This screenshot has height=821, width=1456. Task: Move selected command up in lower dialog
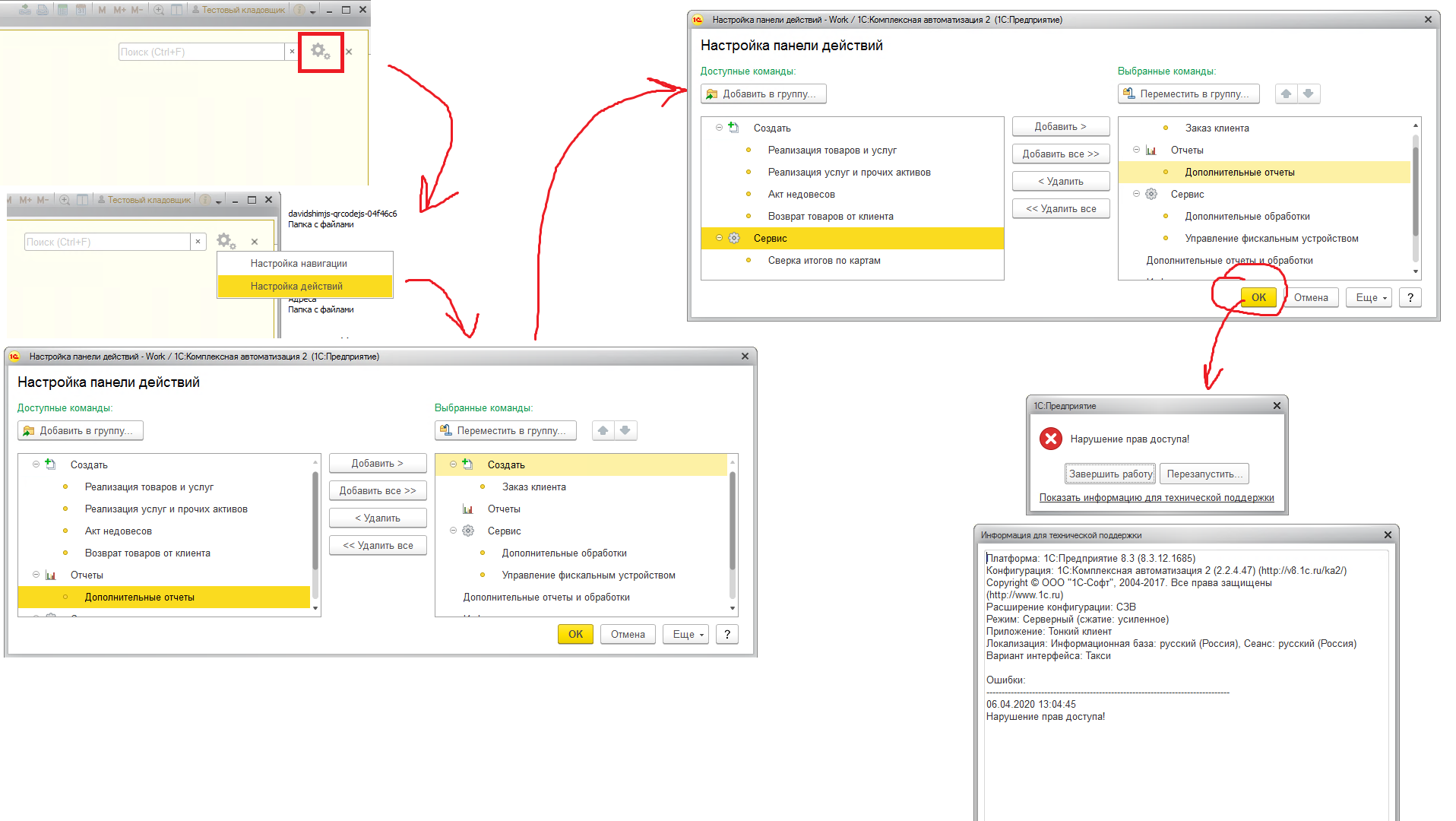coord(603,430)
